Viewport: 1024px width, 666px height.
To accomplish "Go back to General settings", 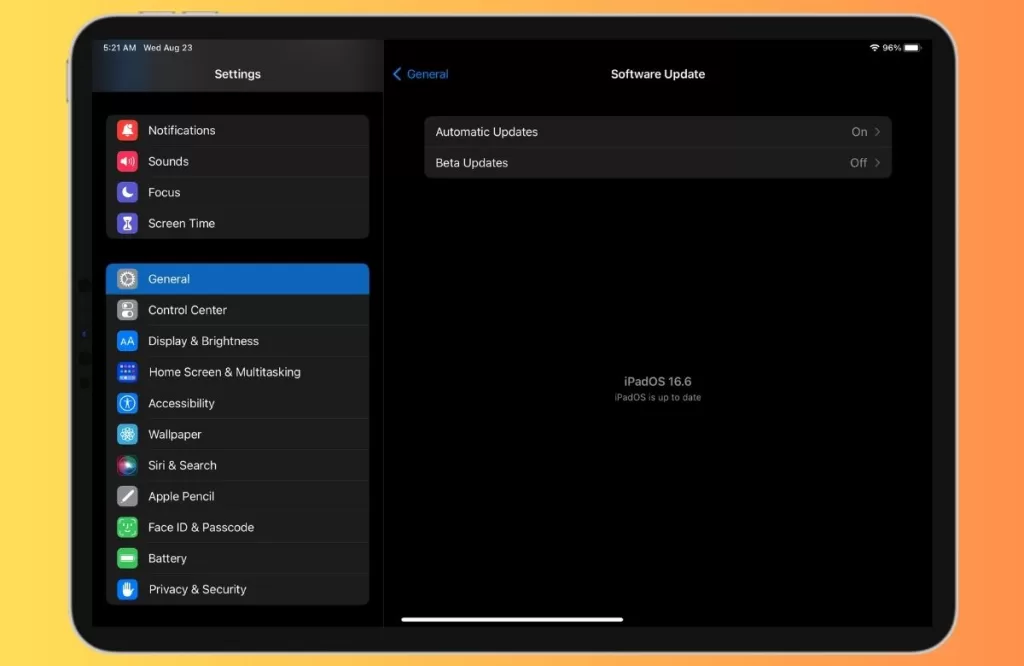I will [421, 74].
